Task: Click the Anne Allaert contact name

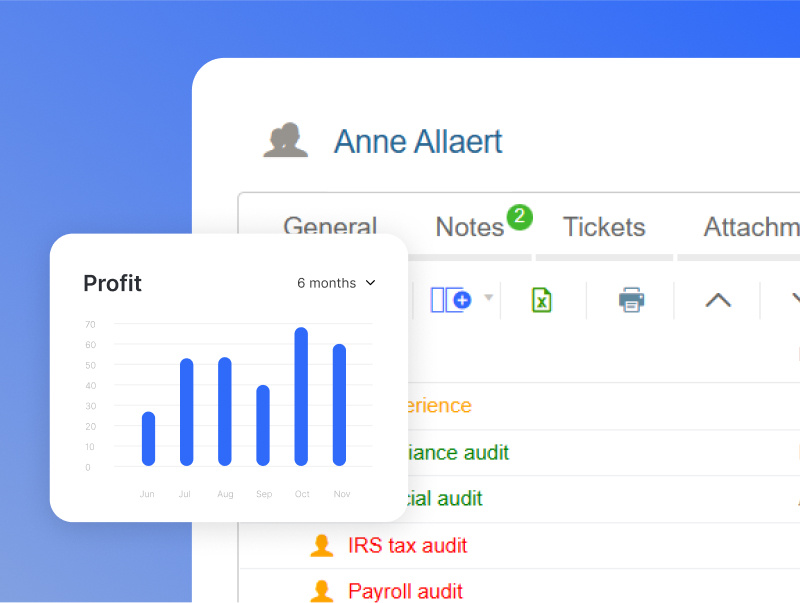Action: point(418,141)
